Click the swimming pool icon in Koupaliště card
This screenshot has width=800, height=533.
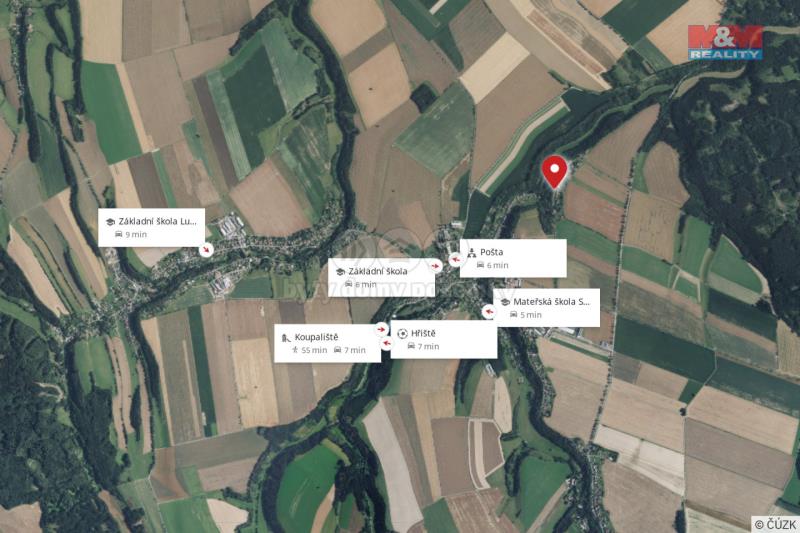[x=286, y=338]
